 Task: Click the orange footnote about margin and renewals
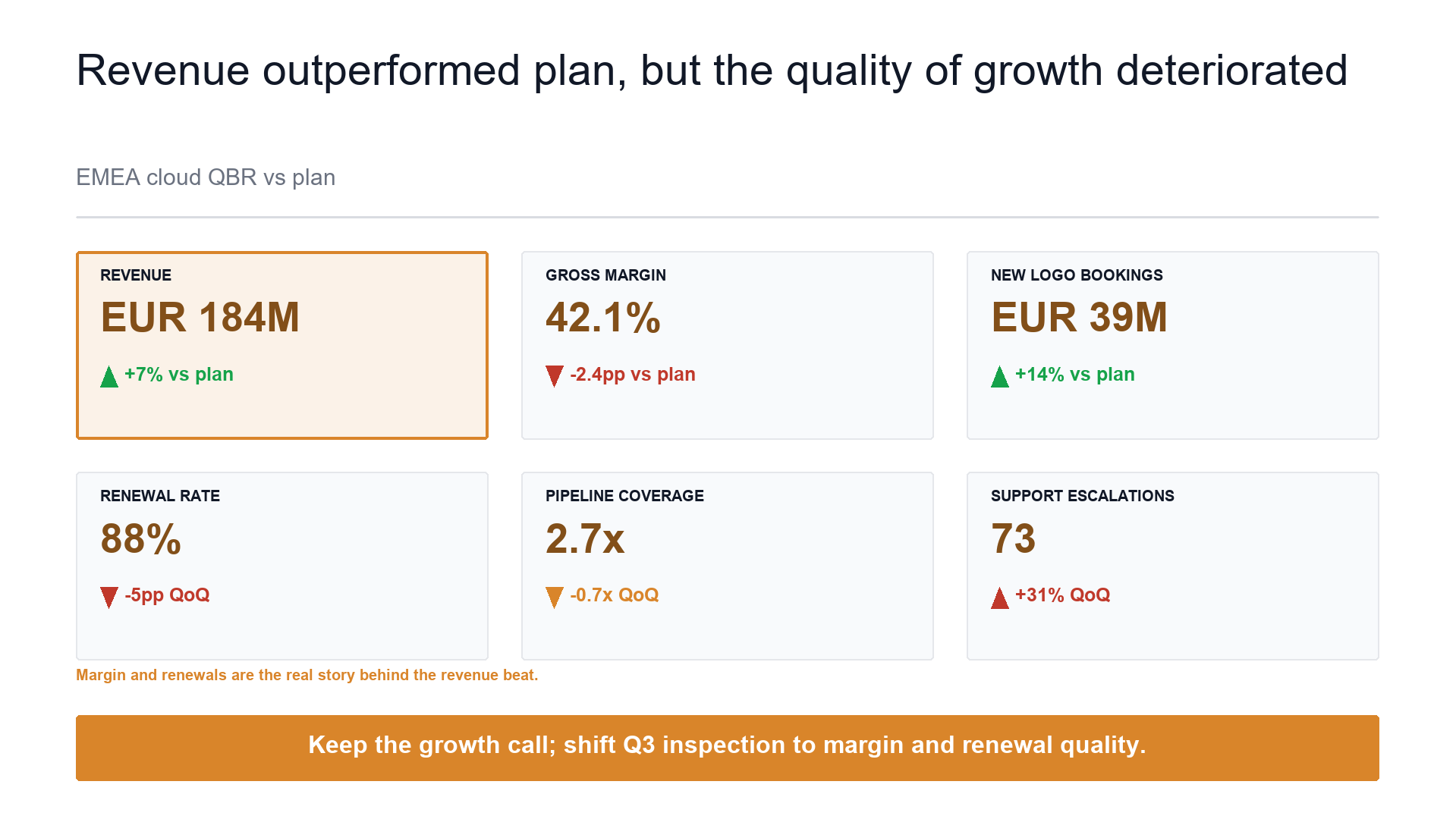(x=307, y=675)
